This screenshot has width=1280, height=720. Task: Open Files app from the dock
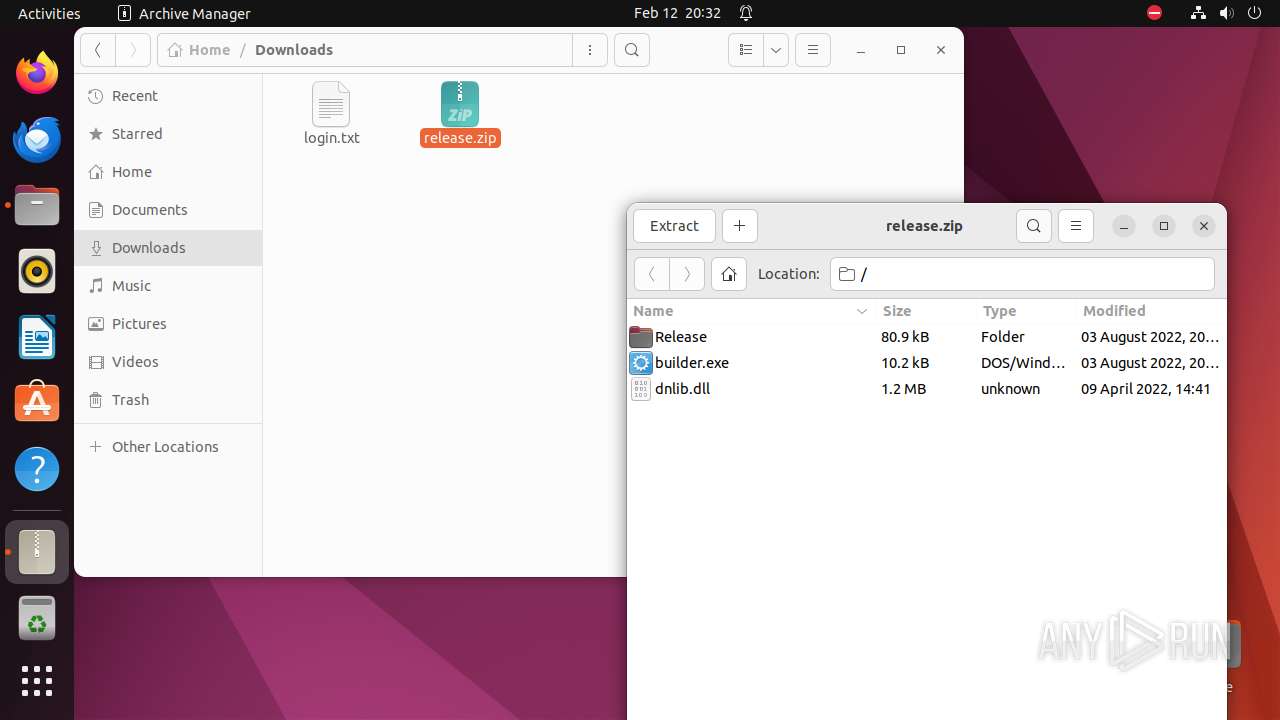(37, 205)
